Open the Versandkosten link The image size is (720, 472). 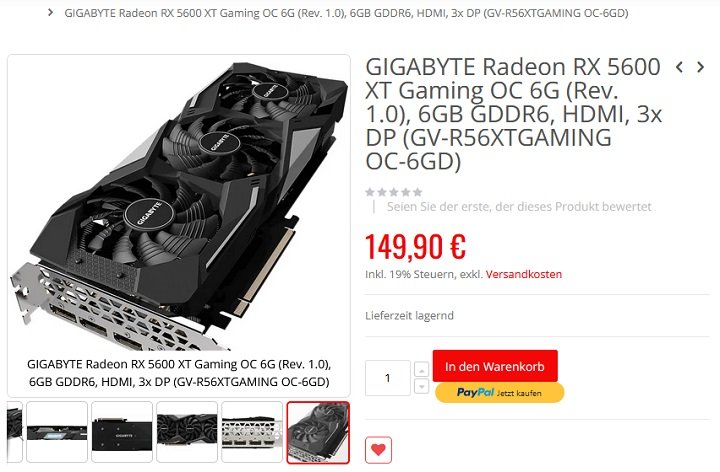point(523,275)
